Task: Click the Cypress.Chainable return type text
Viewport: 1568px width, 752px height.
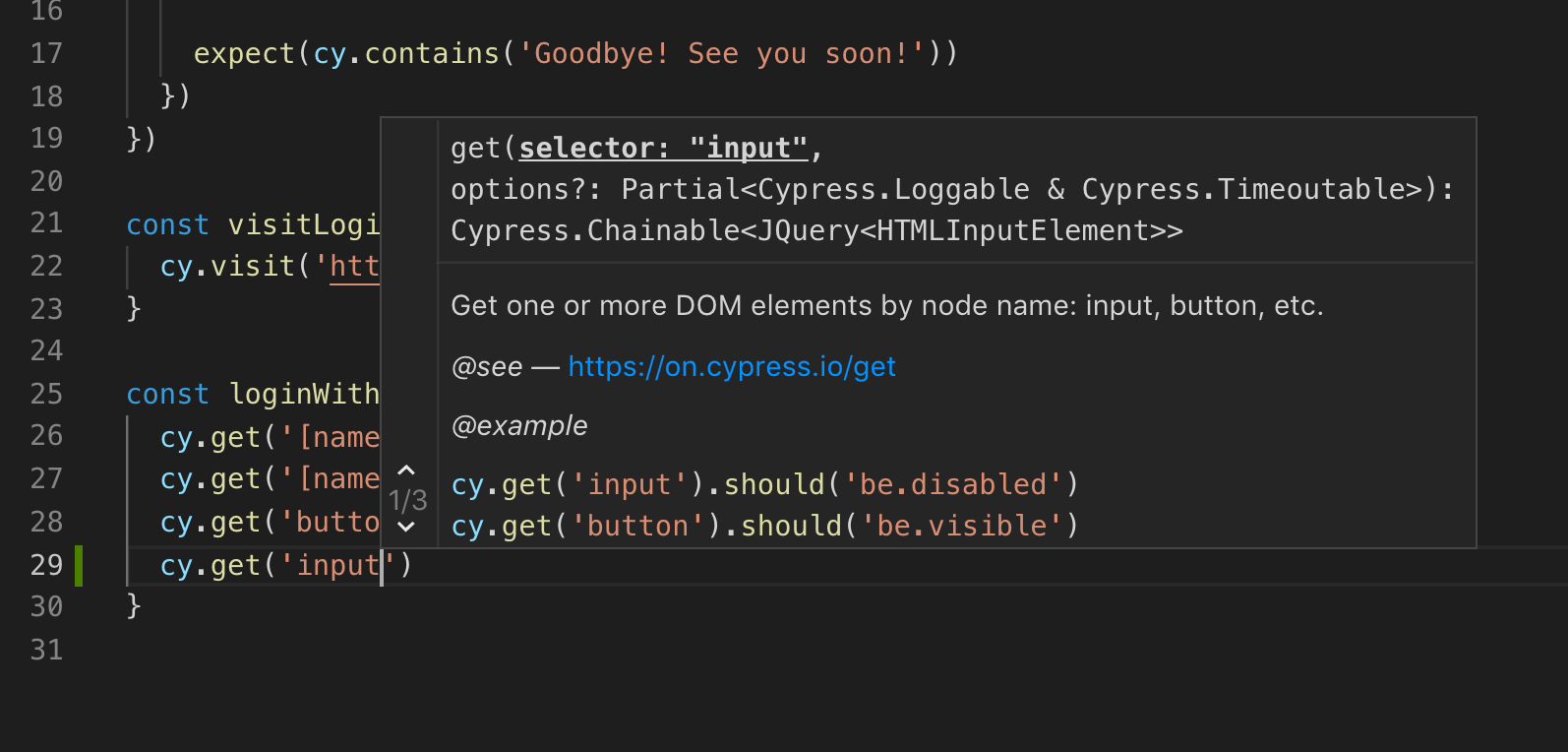Action: pyautogui.click(x=816, y=230)
